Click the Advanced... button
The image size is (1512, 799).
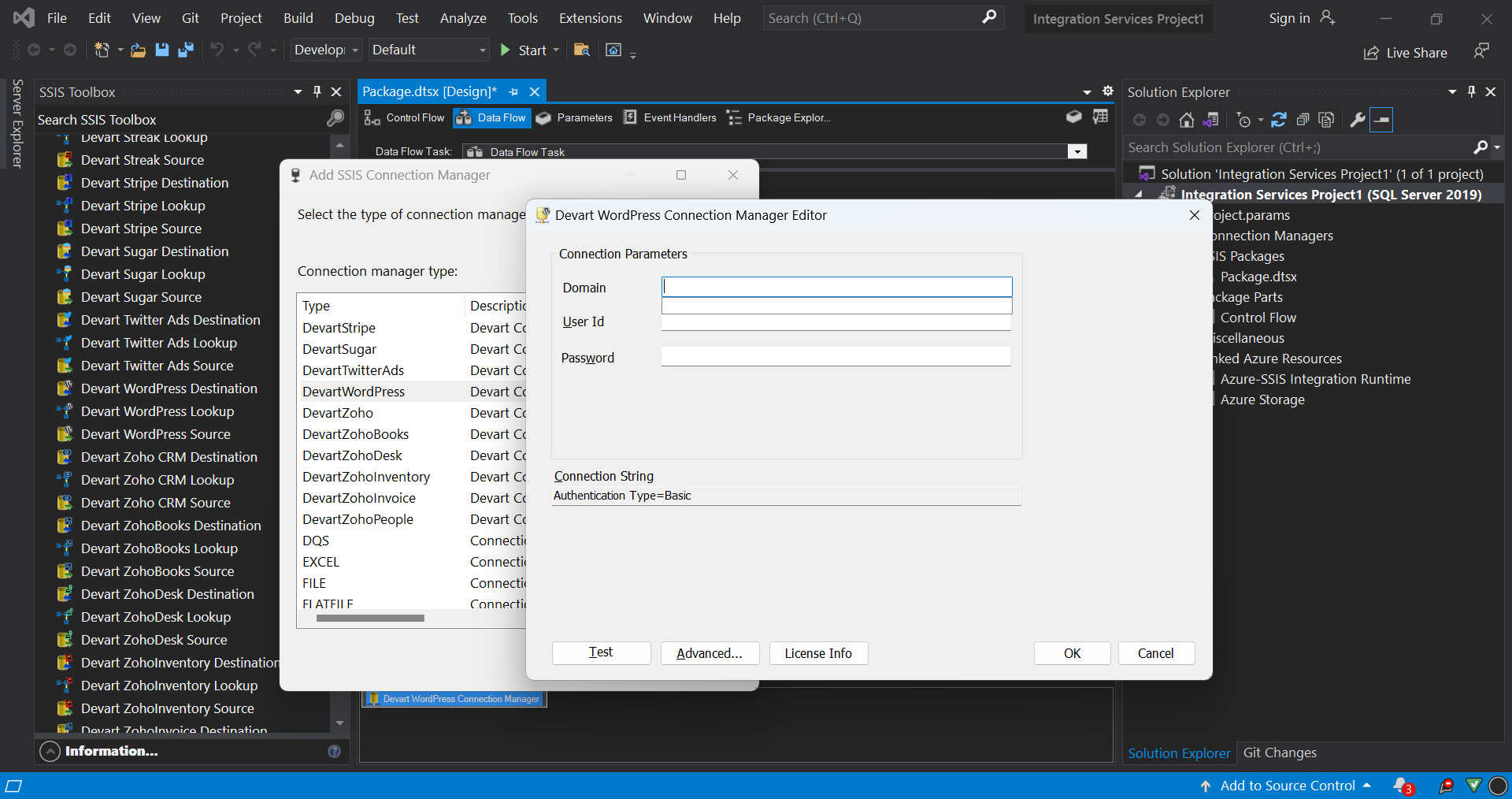(x=710, y=652)
